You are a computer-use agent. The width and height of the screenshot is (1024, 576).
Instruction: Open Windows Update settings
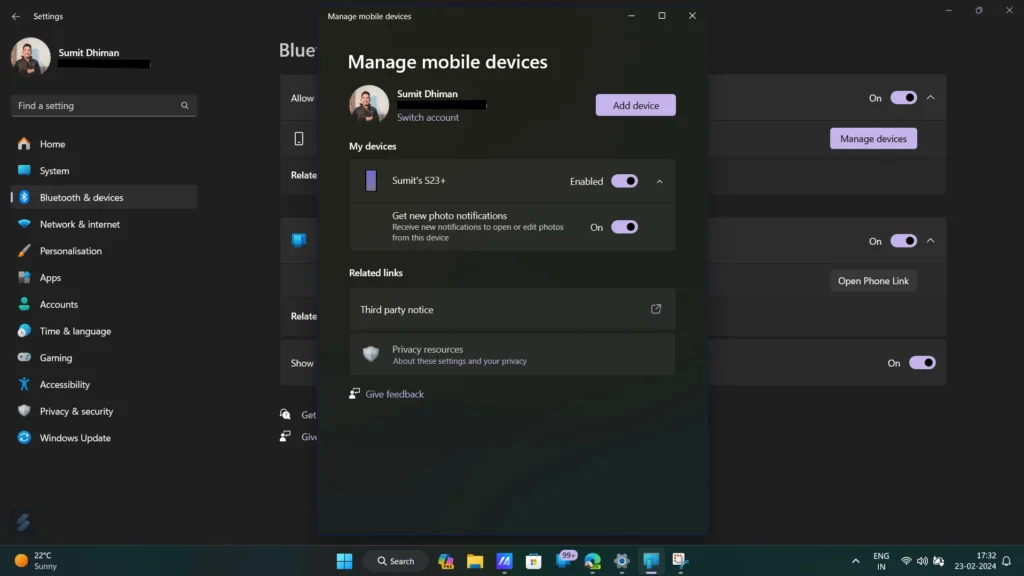104,438
